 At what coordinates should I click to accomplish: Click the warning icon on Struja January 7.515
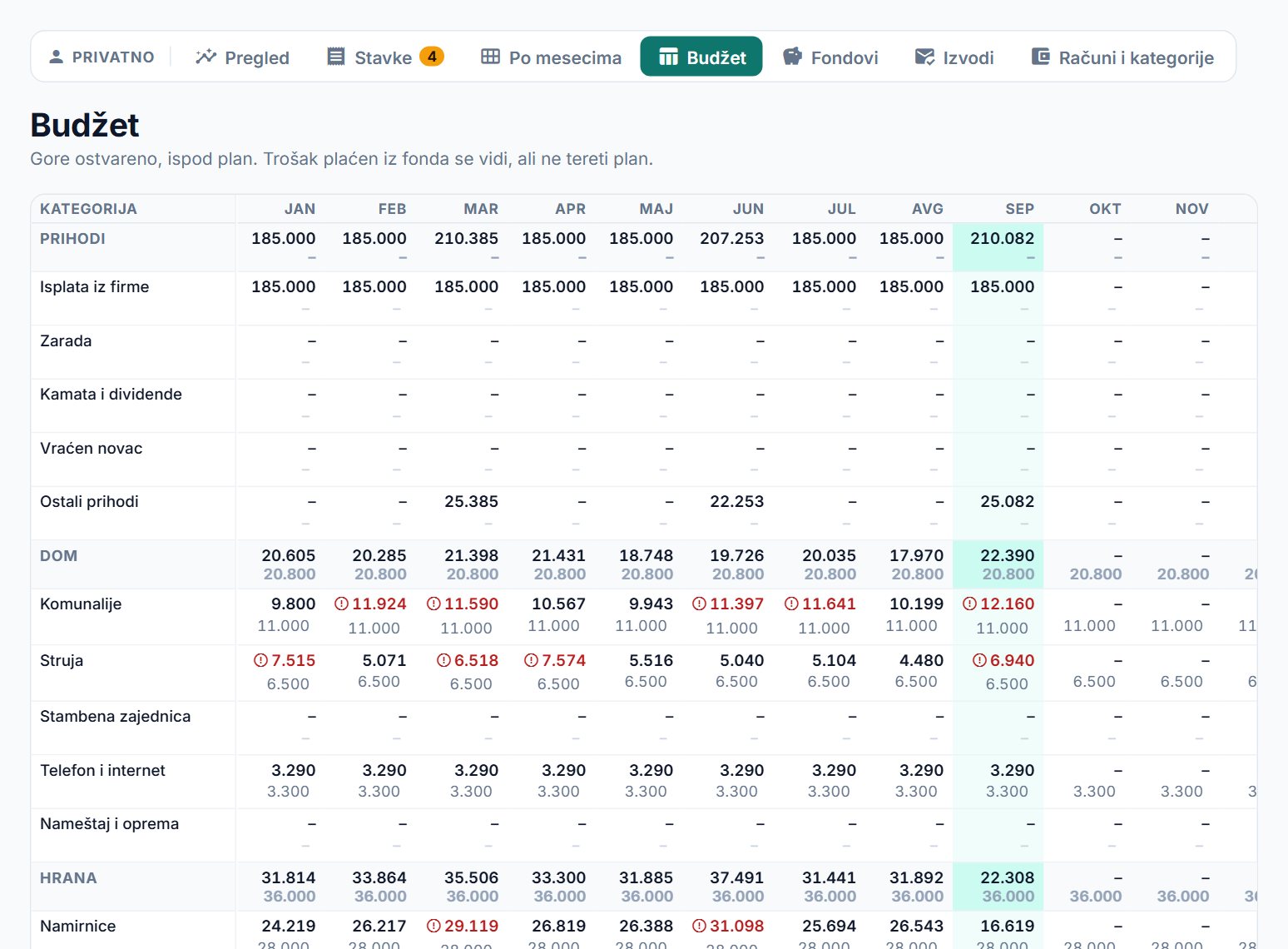coord(261,660)
